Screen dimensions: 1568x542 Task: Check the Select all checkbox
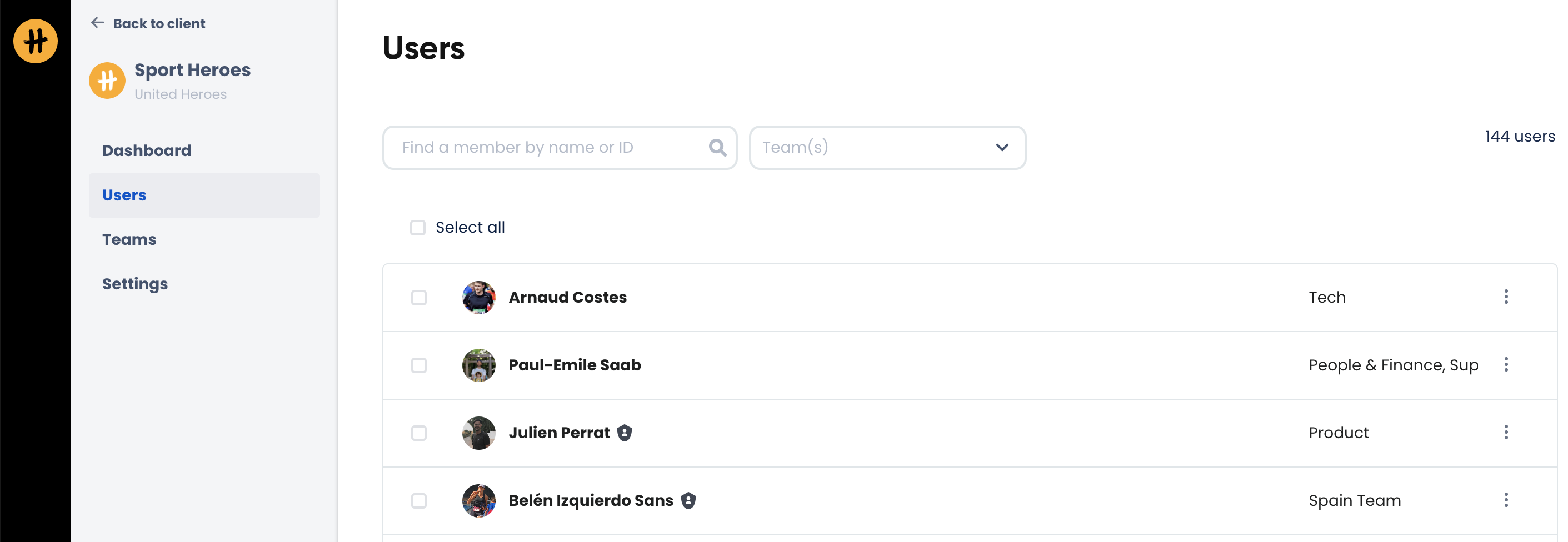coord(418,228)
